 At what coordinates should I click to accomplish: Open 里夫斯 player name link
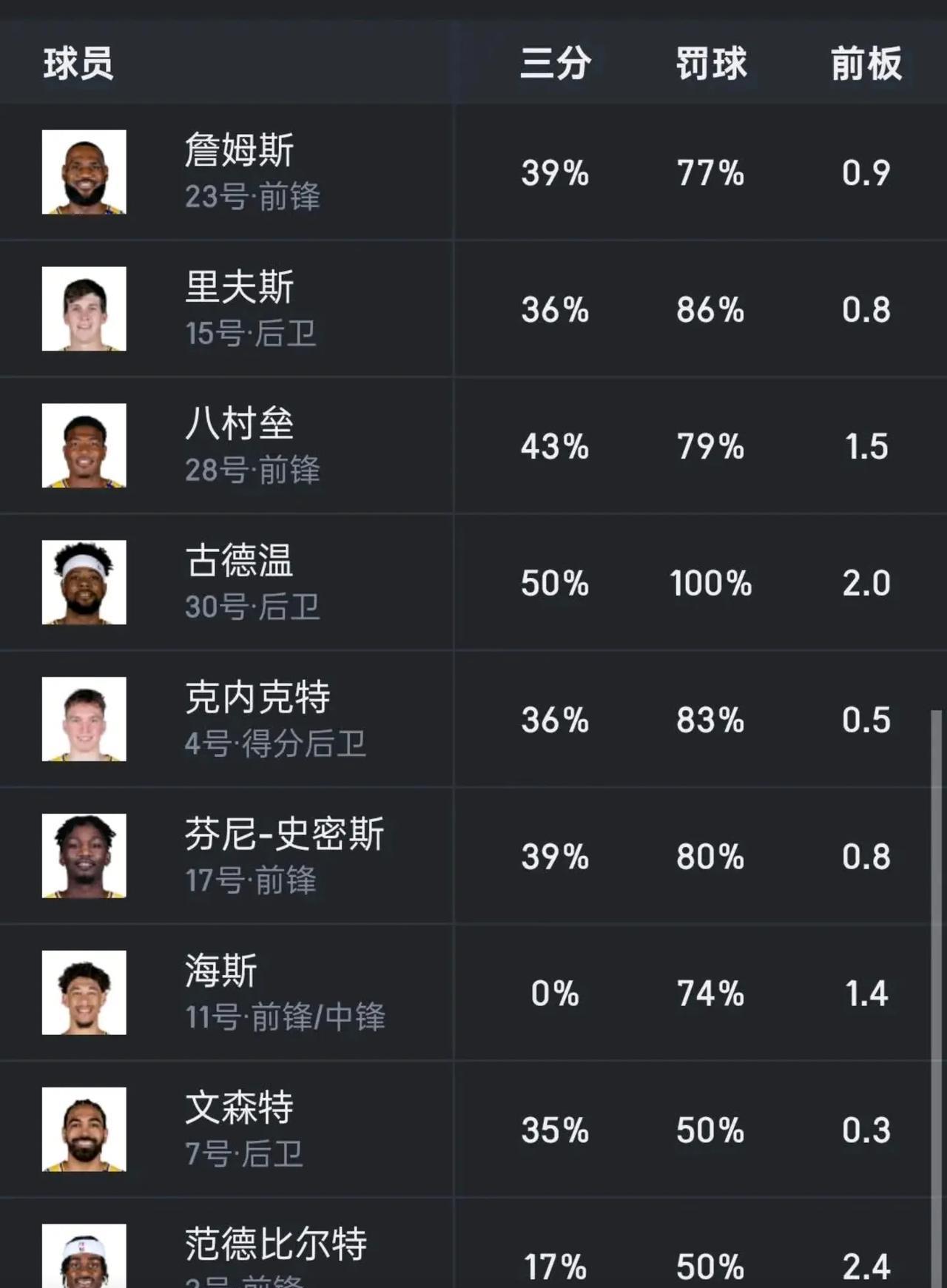[x=240, y=286]
